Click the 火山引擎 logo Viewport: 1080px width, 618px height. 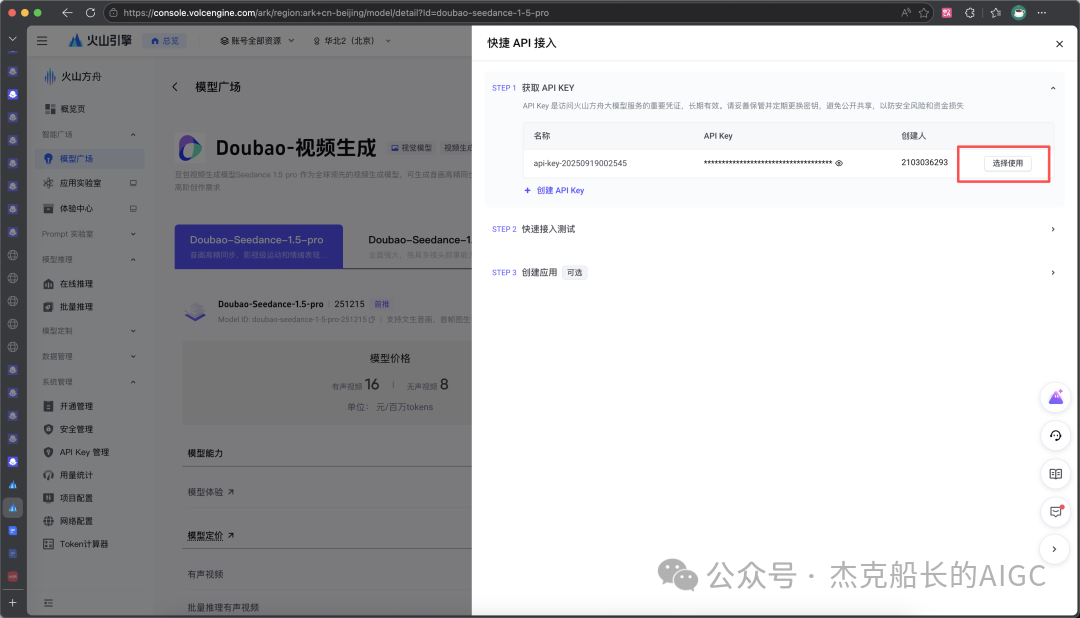(x=100, y=41)
